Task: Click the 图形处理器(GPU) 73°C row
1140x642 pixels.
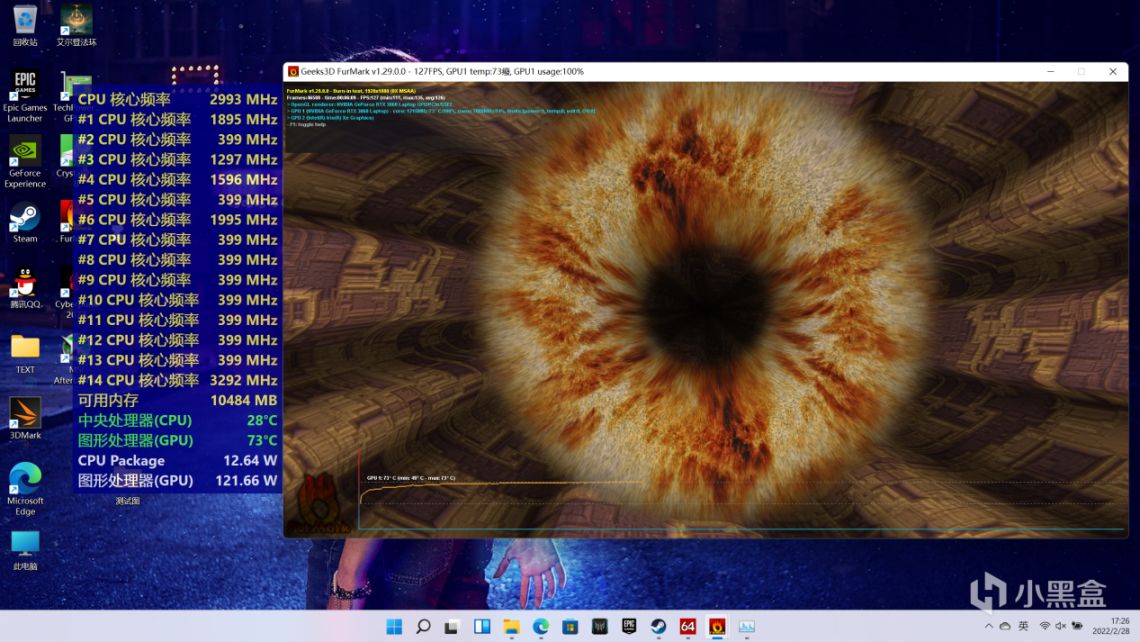Action: pyautogui.click(x=177, y=441)
